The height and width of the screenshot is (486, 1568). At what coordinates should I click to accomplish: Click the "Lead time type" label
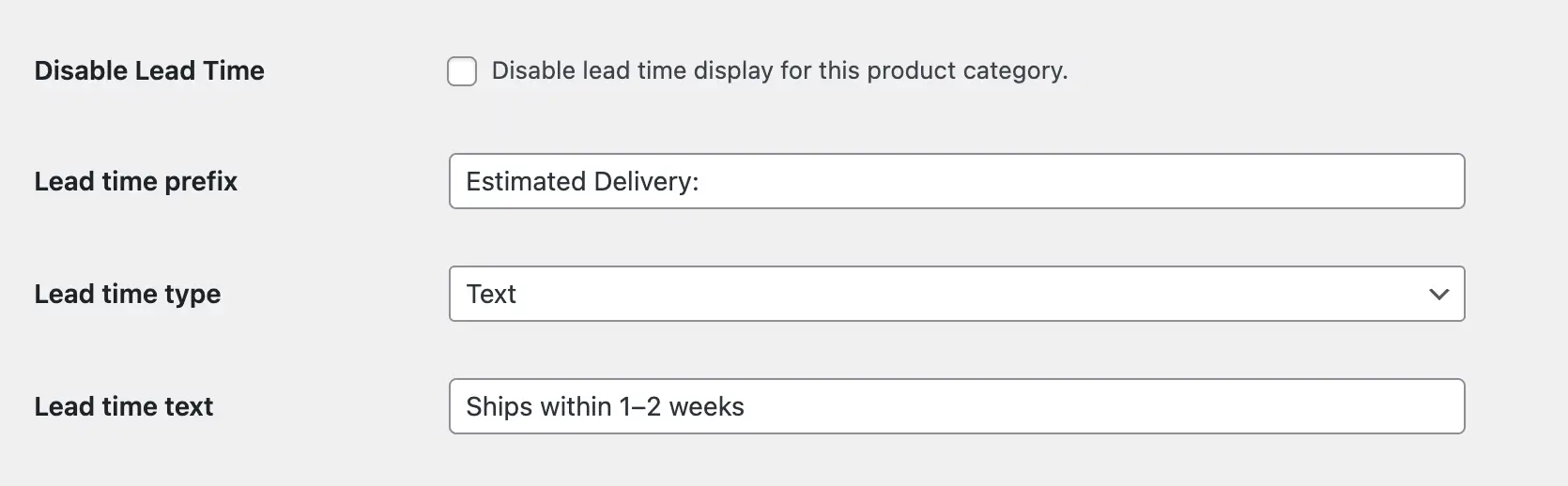coord(128,295)
